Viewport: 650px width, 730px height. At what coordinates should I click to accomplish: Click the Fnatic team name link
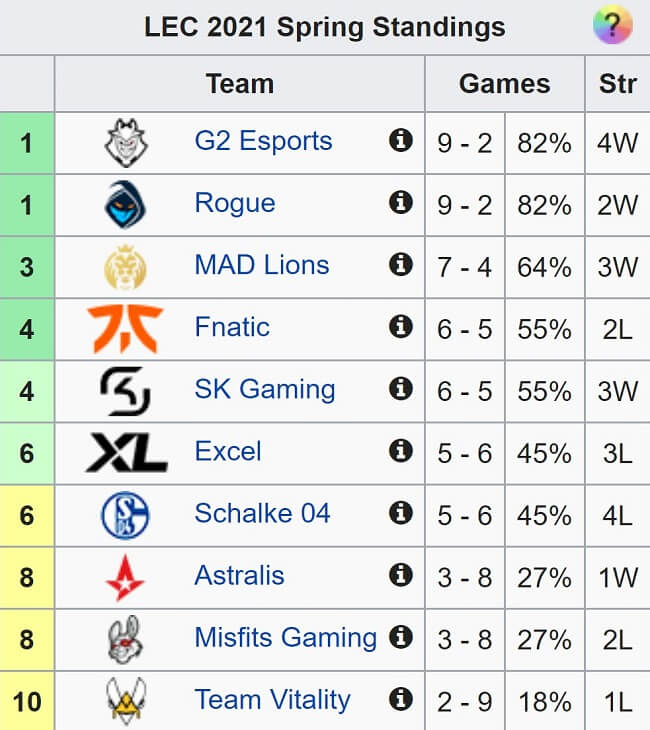(x=232, y=327)
